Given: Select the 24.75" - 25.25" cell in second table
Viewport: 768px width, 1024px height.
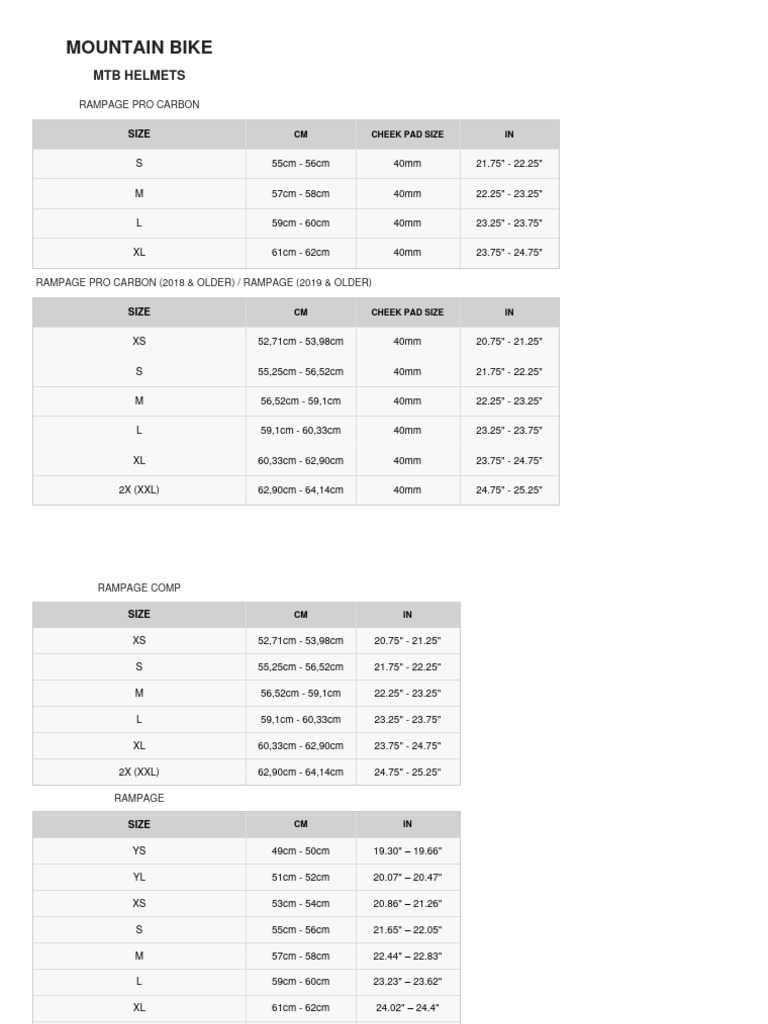Looking at the screenshot, I should pyautogui.click(x=509, y=490).
